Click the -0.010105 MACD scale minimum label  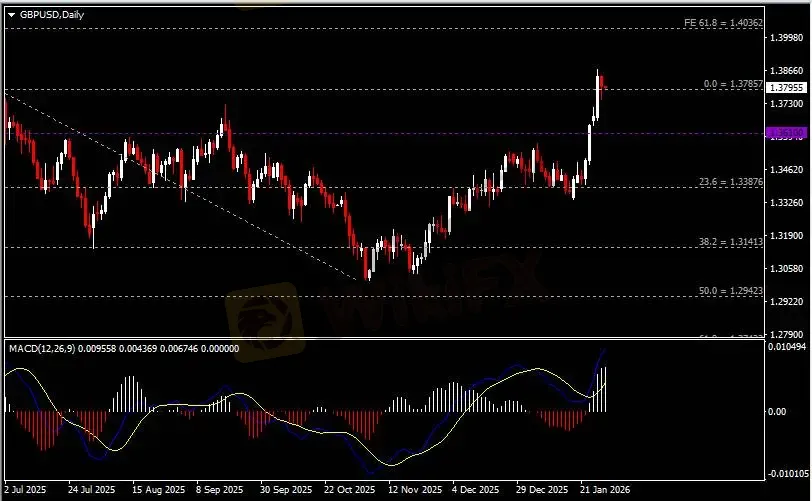click(x=786, y=474)
